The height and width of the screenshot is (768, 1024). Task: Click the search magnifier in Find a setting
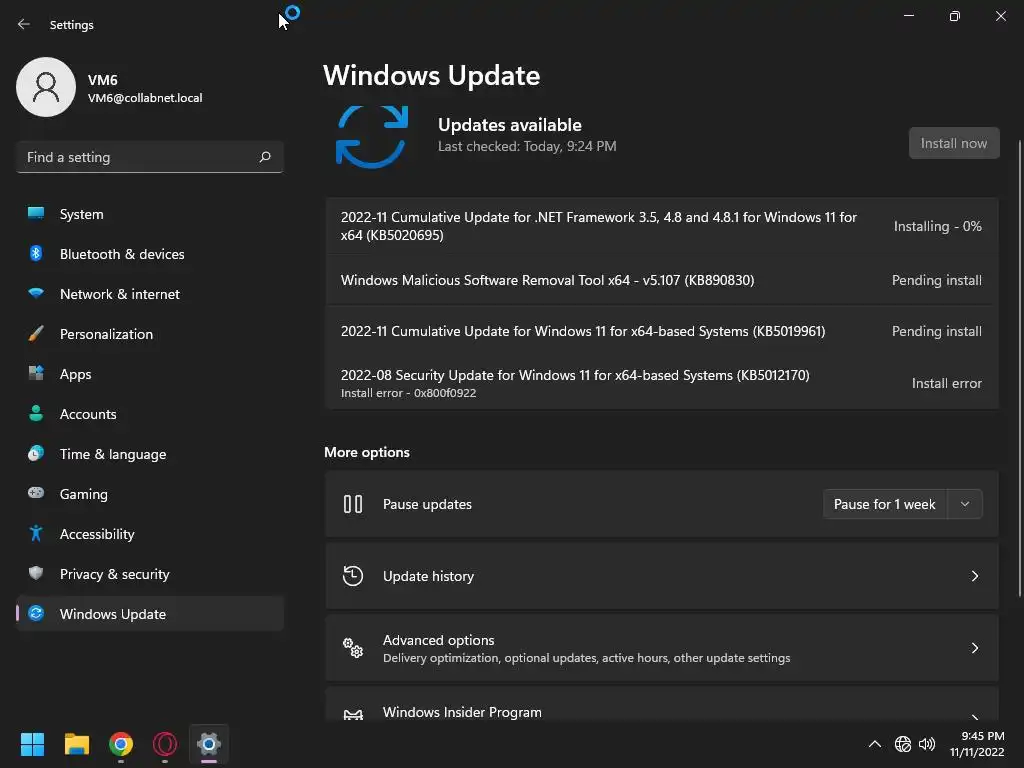point(264,157)
